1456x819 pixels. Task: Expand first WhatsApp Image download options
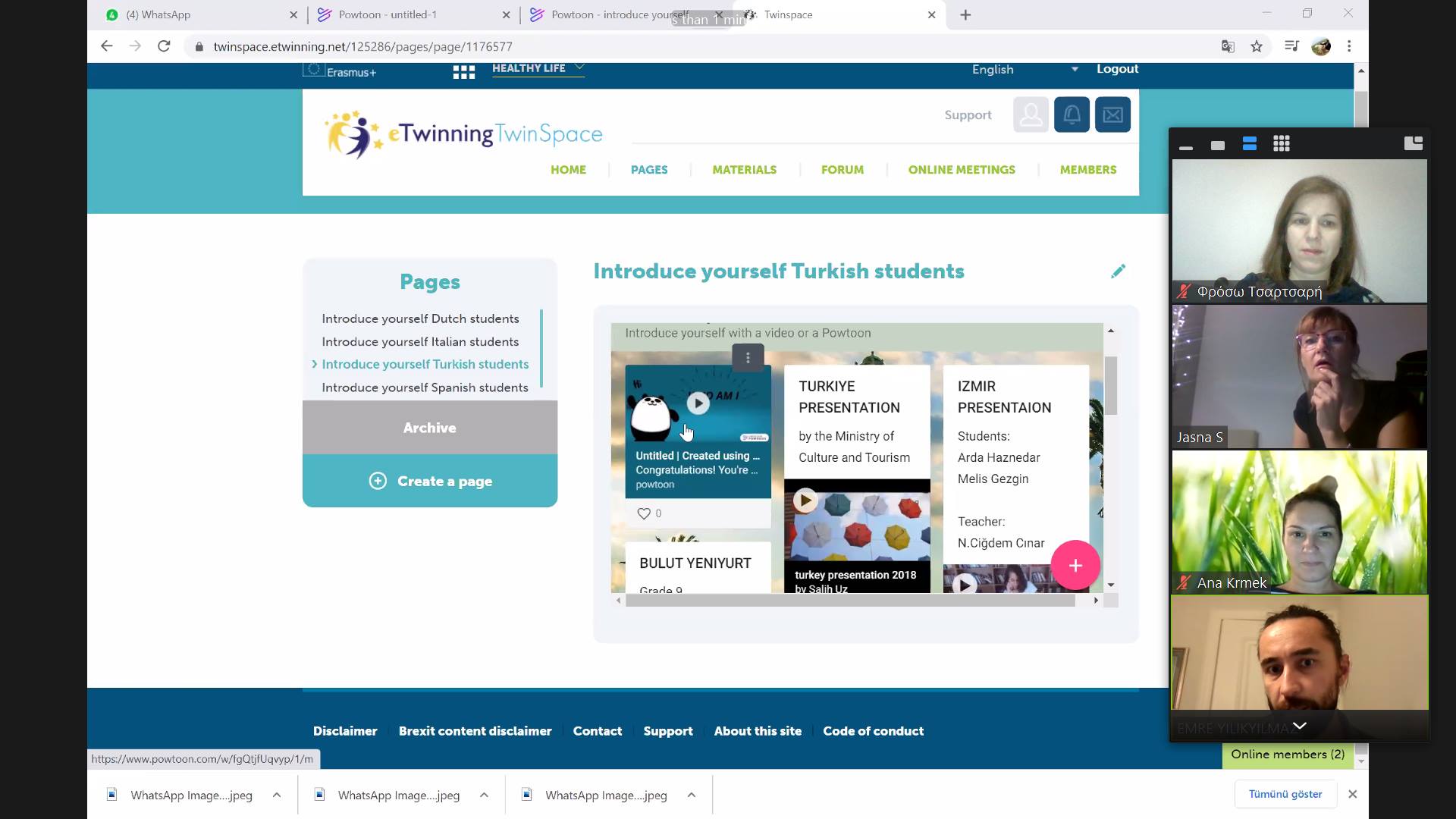tap(277, 795)
